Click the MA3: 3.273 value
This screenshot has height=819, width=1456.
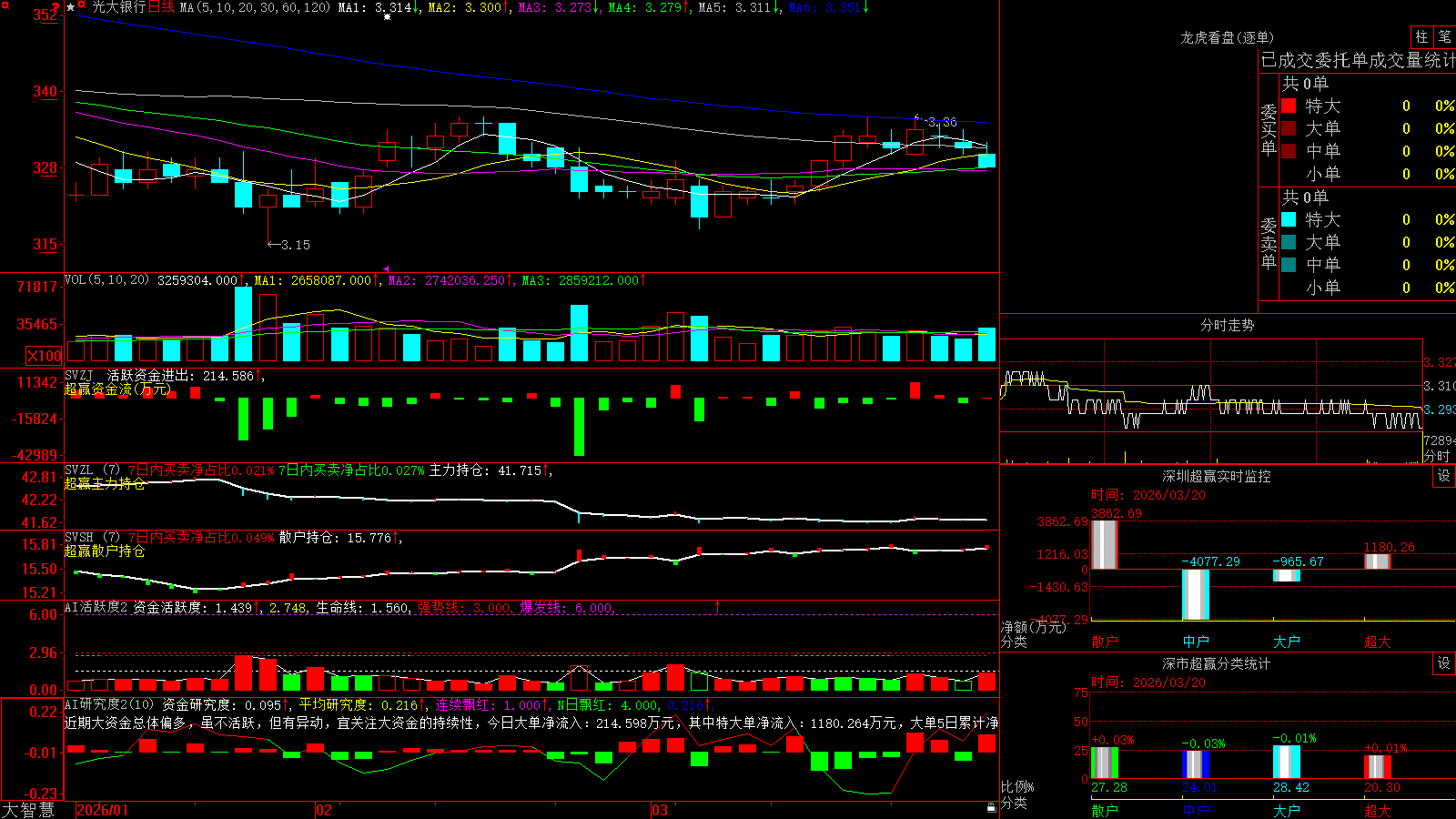point(556,7)
